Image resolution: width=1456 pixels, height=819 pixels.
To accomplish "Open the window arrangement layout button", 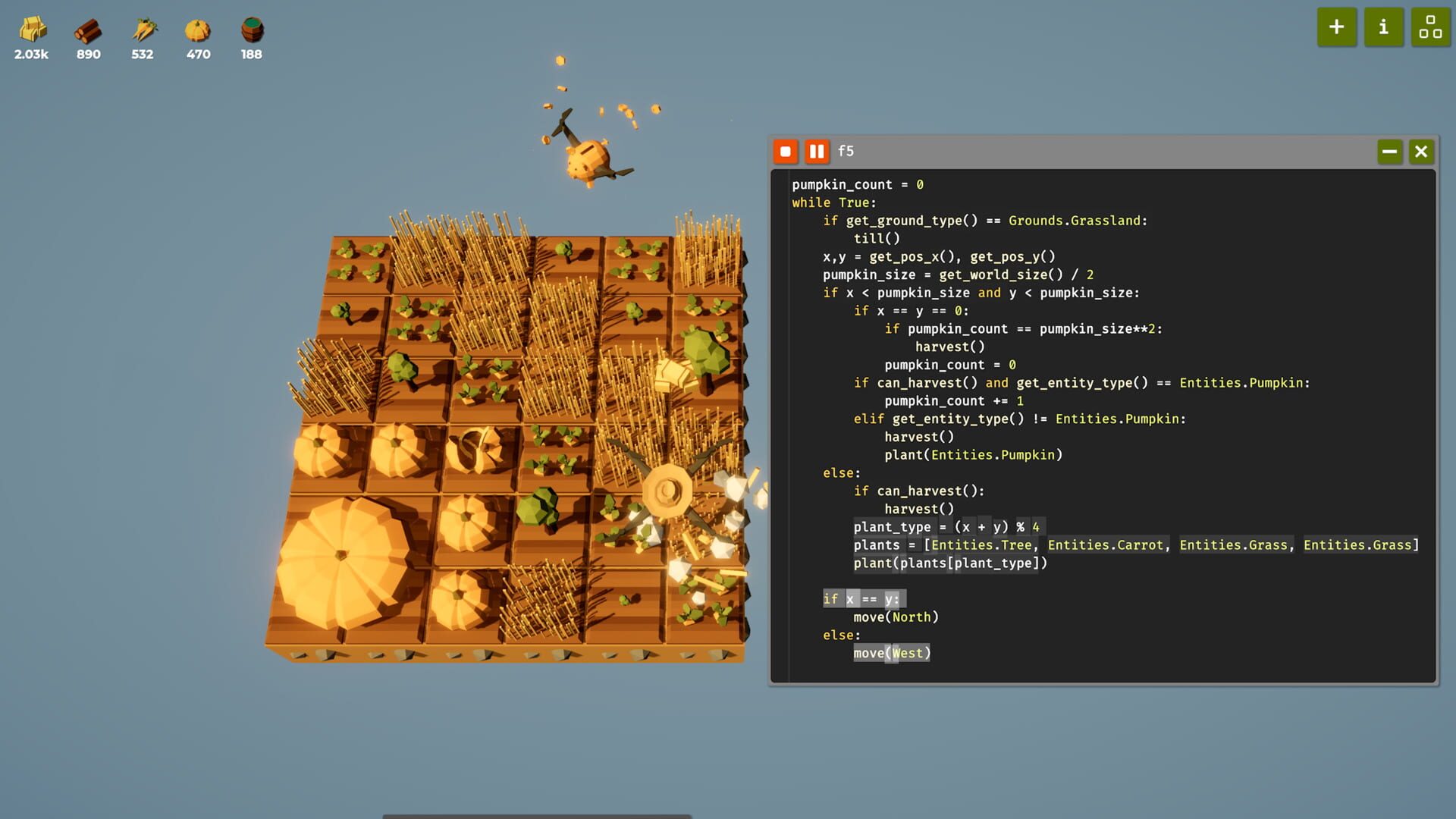I will point(1430,27).
